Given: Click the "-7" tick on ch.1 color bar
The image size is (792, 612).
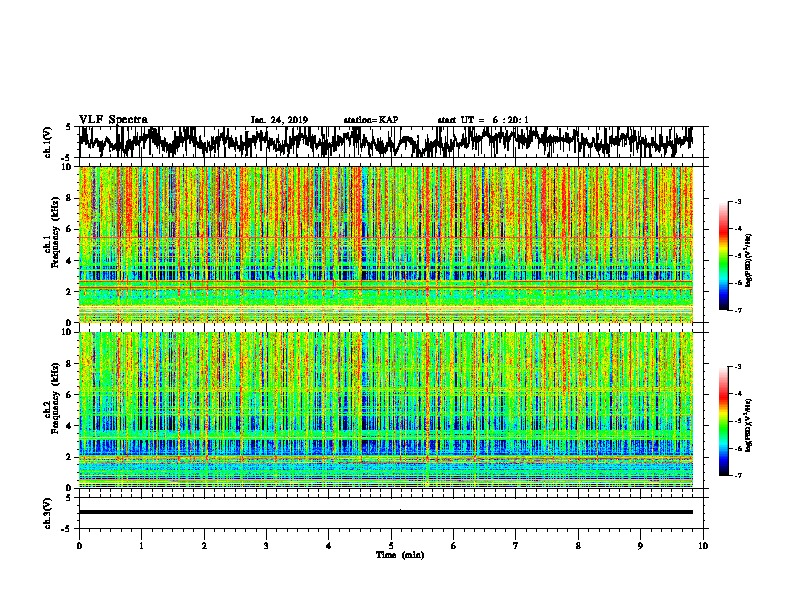Looking at the screenshot, I should pos(738,310).
